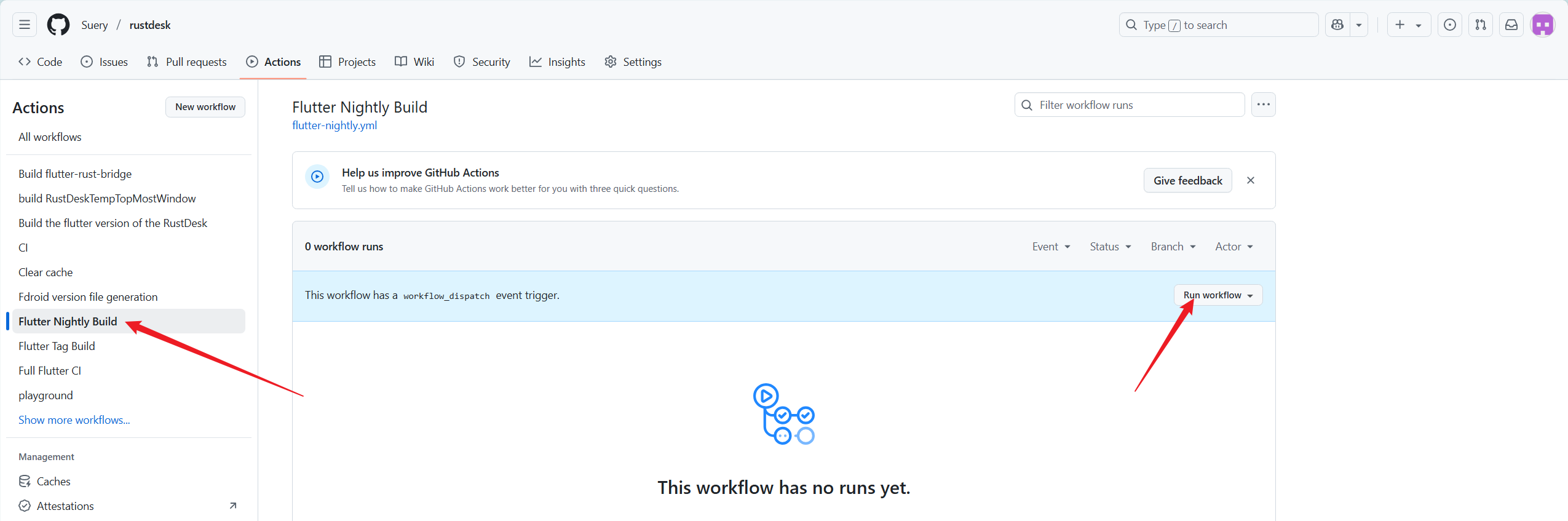
Task: Expand the Event filter dropdown
Action: [1051, 247]
